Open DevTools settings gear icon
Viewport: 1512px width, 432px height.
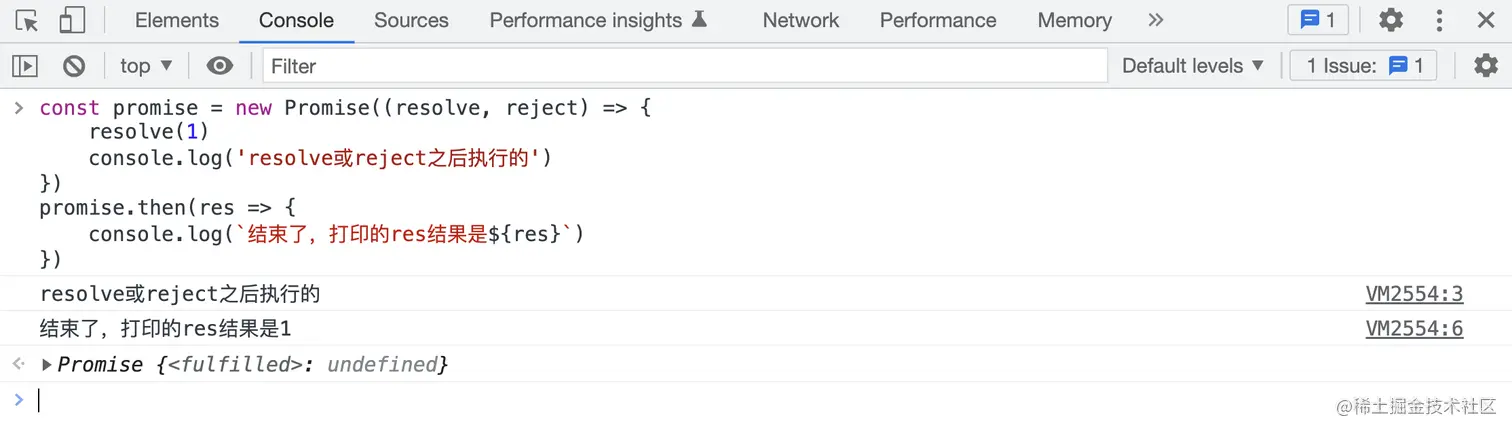click(x=1391, y=20)
